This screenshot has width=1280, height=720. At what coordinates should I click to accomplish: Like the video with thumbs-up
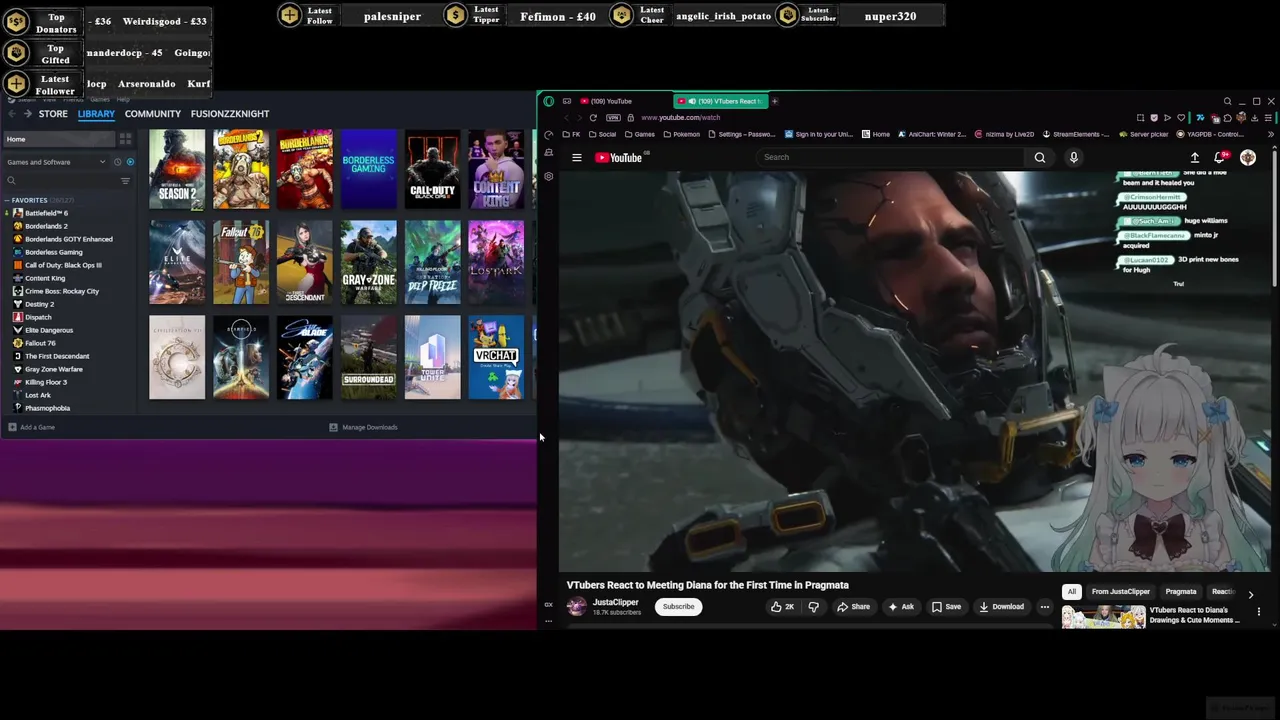[782, 606]
